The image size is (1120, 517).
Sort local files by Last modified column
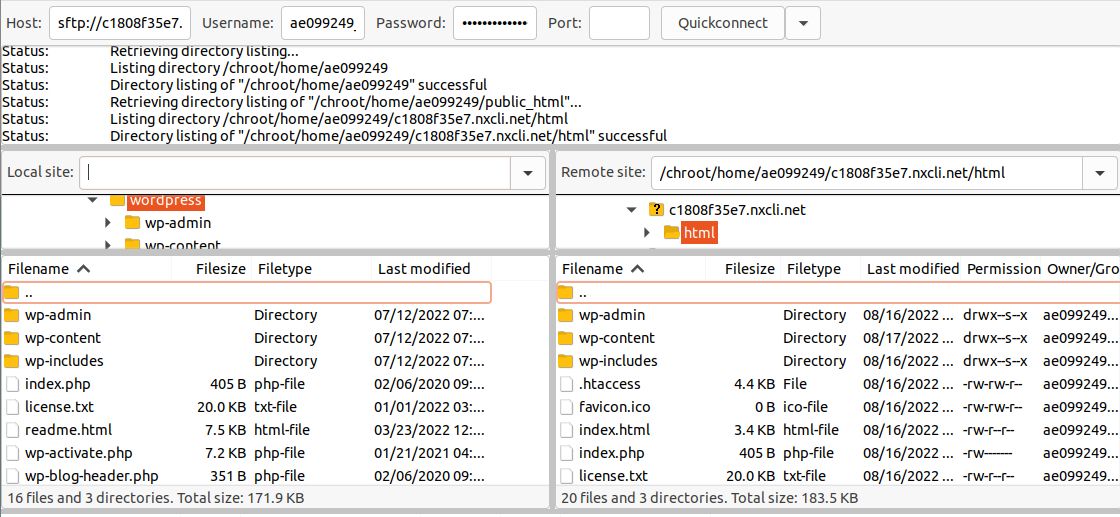pyautogui.click(x=431, y=268)
